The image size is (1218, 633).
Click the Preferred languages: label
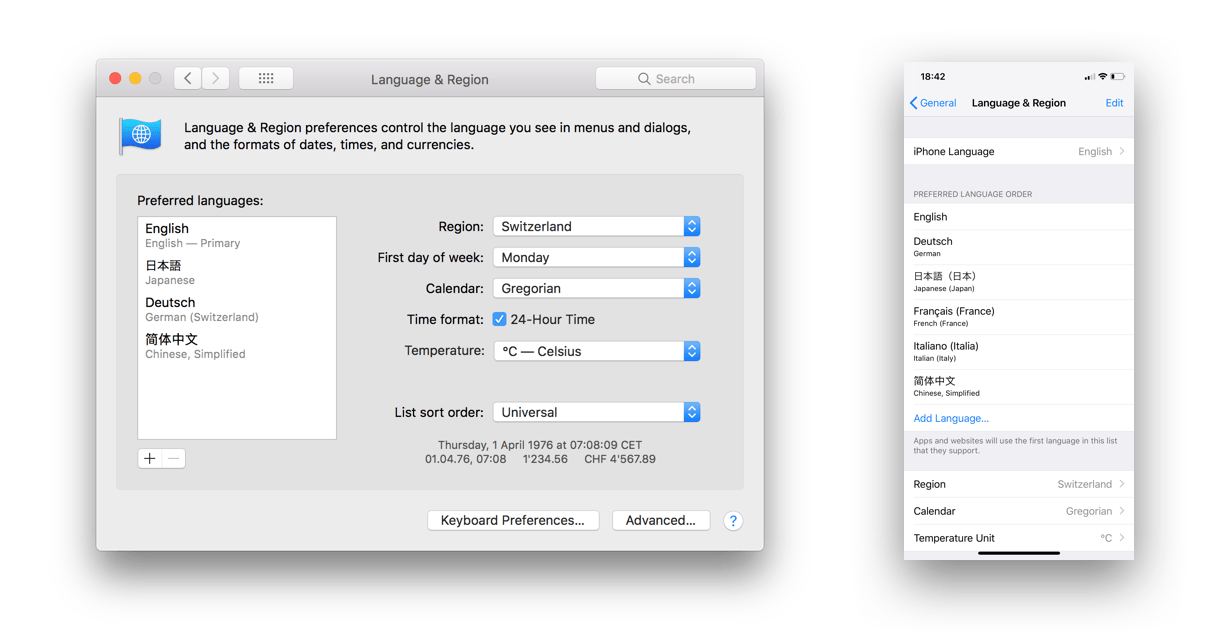tap(200, 201)
